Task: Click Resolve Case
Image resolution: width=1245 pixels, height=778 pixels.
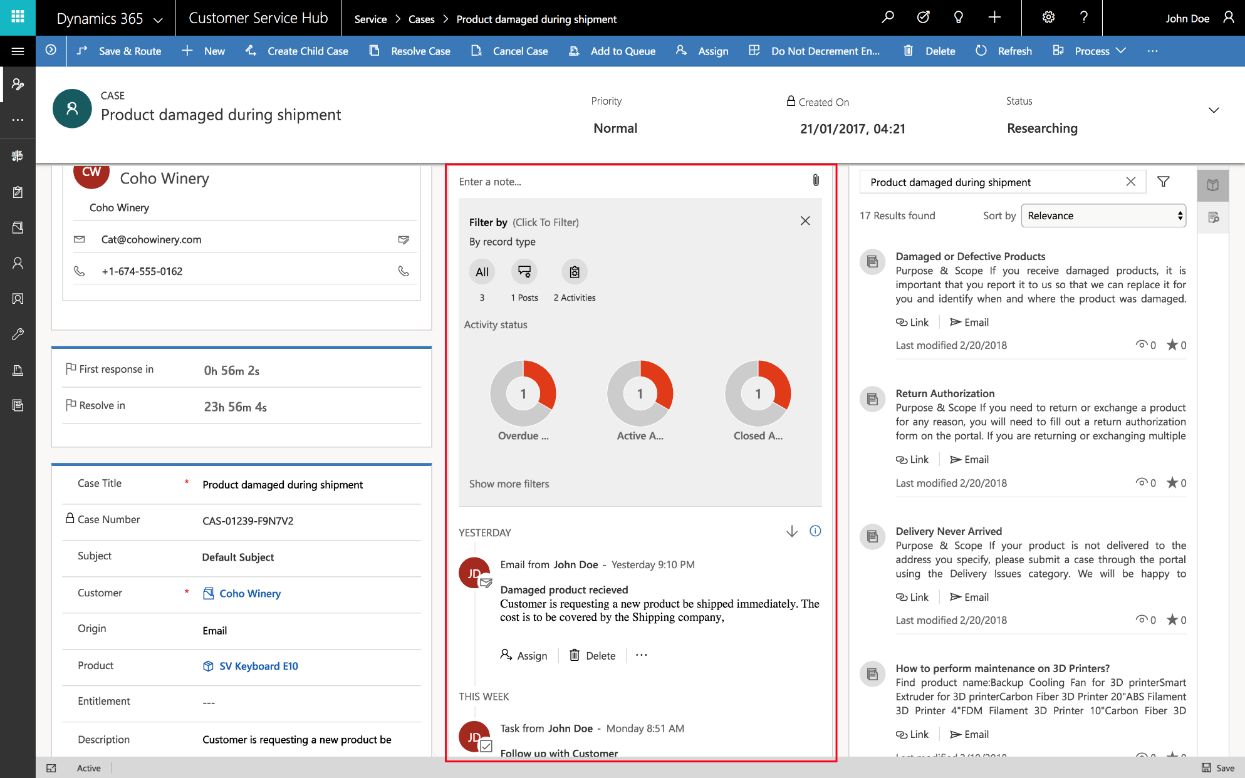Action: coord(409,51)
